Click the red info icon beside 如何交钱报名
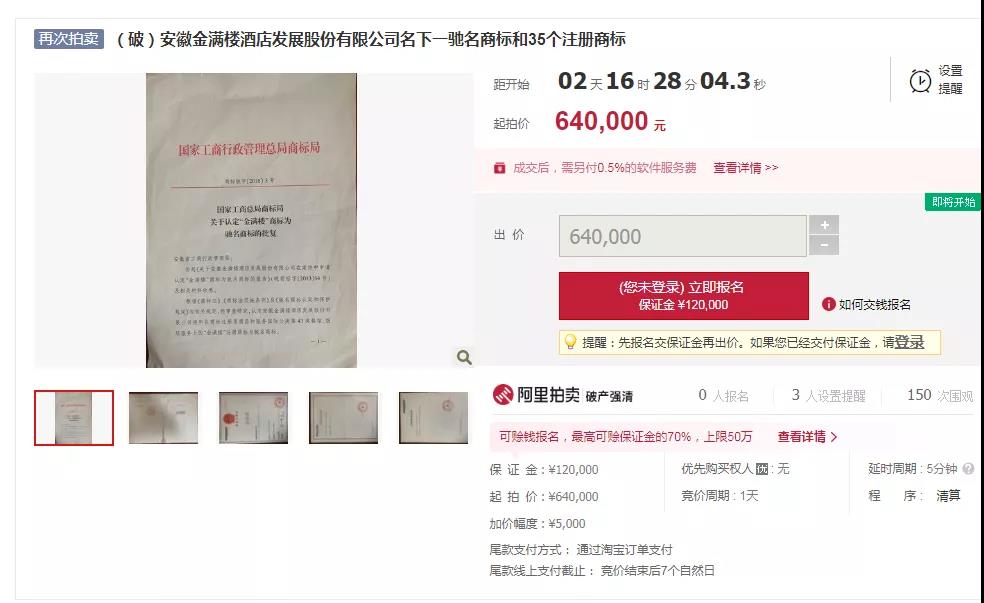This screenshot has height=603, width=984. pos(828,304)
